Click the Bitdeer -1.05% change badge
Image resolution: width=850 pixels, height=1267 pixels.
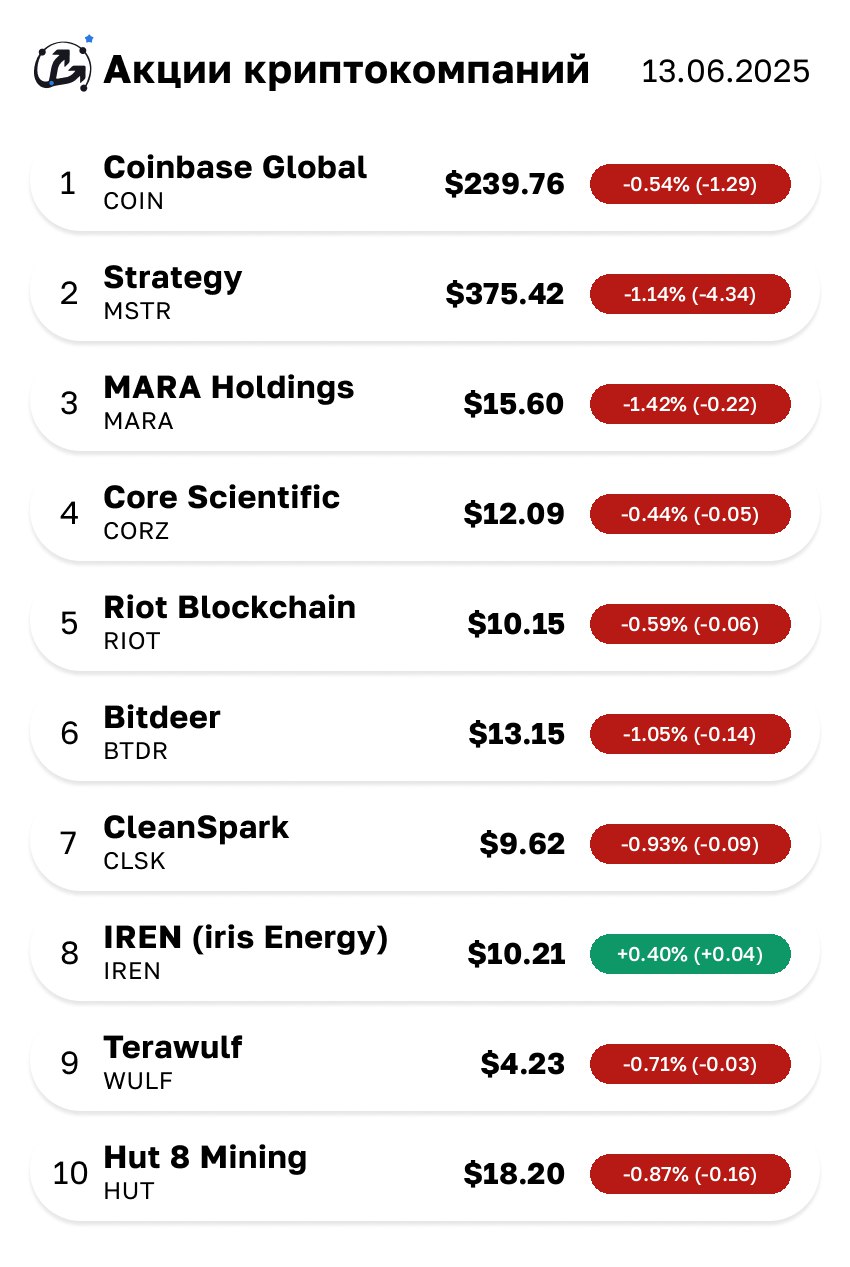coord(690,734)
